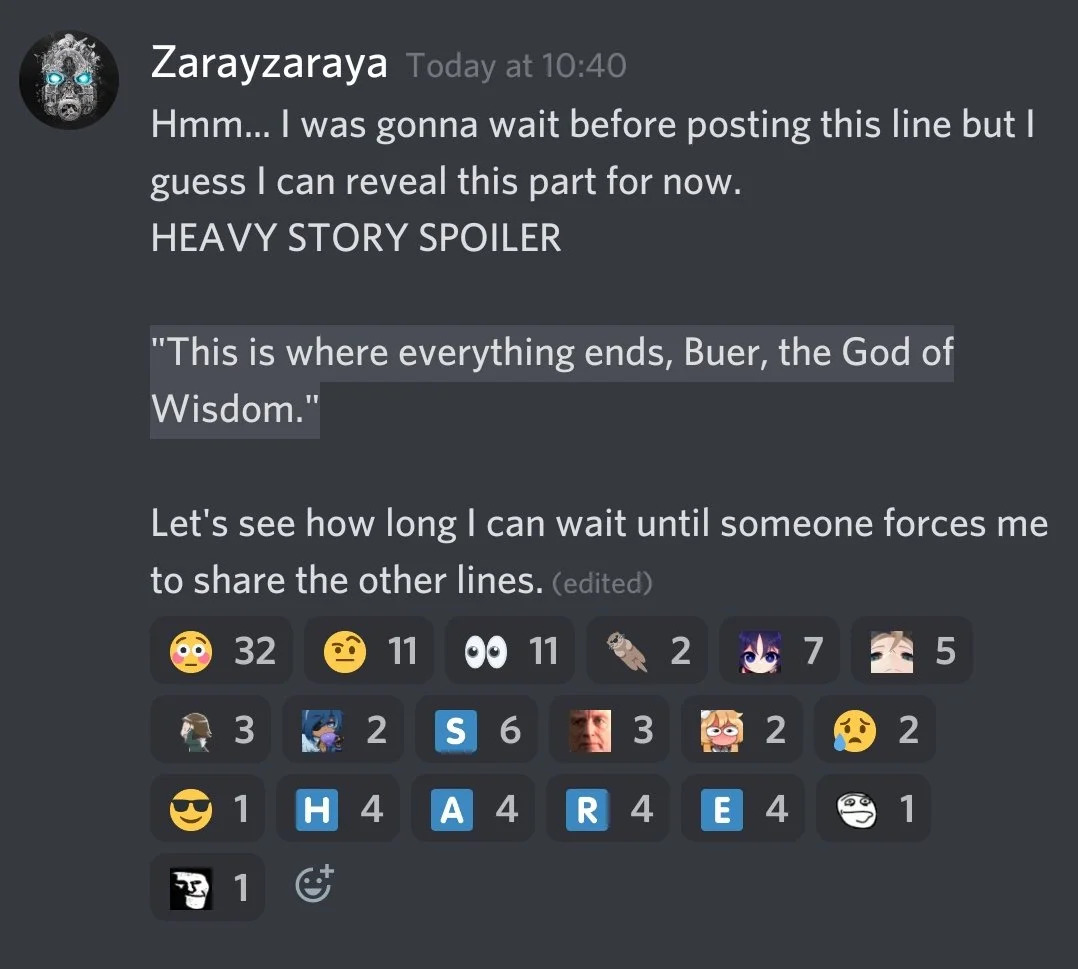Click the Today at 10:40 timestamp

516,66
